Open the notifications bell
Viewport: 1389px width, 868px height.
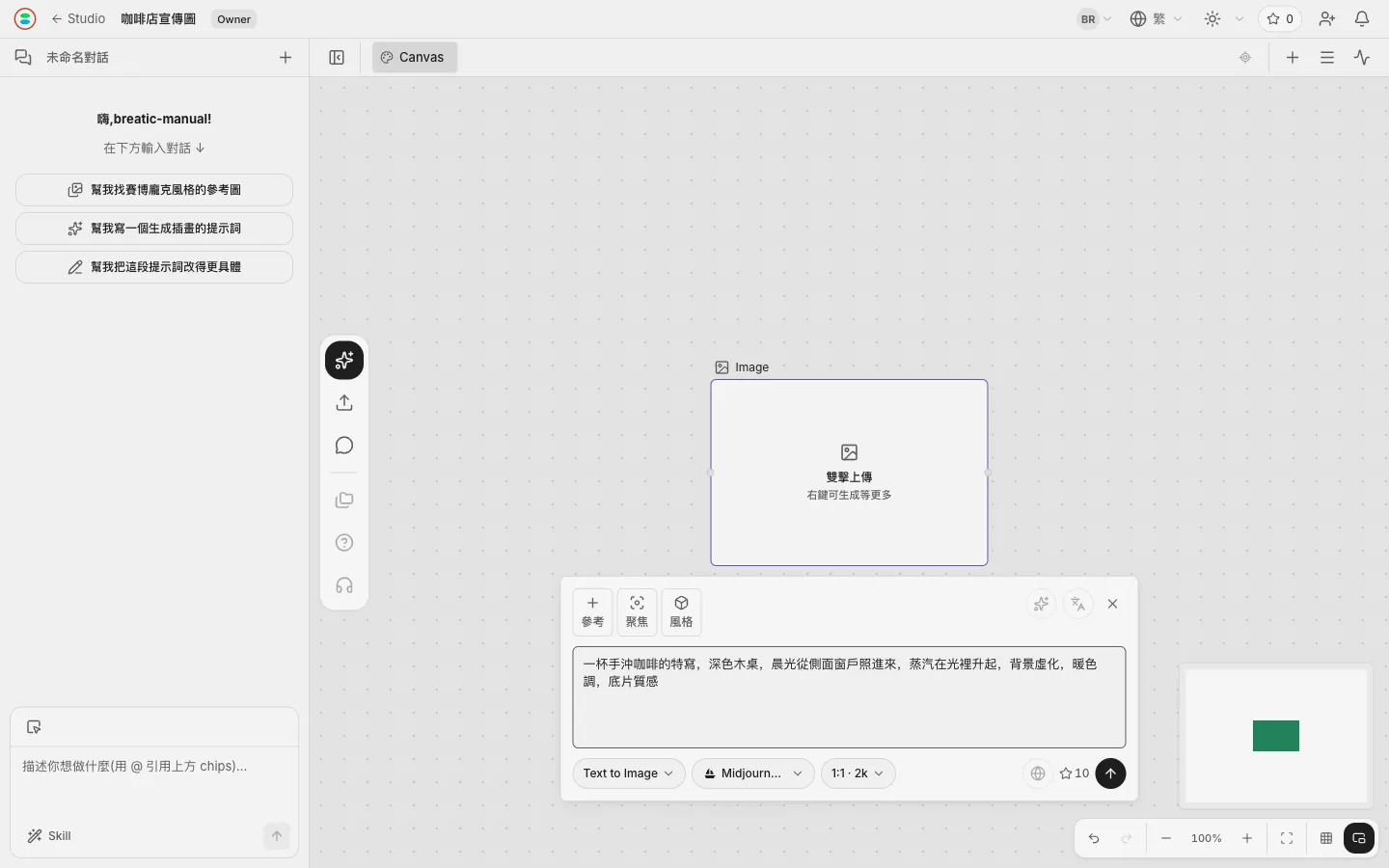click(1362, 18)
